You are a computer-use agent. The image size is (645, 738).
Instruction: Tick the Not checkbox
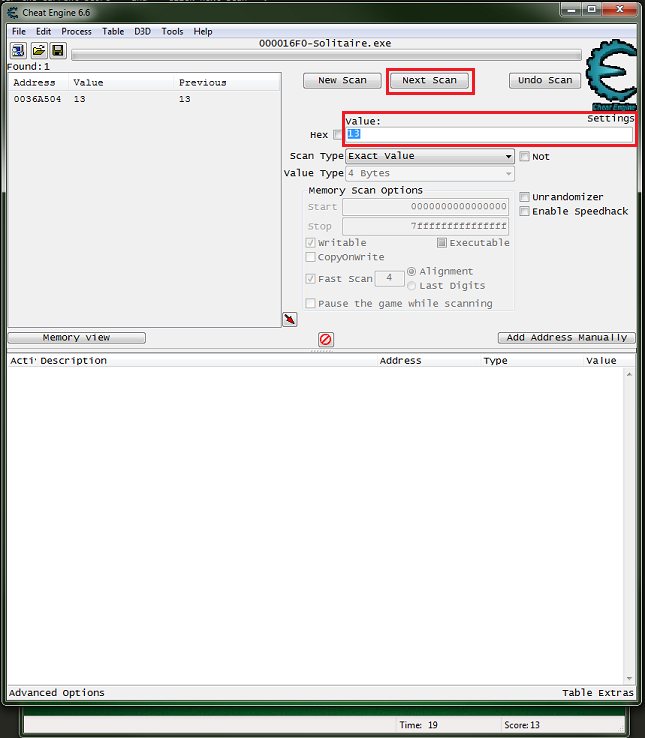pyautogui.click(x=524, y=157)
